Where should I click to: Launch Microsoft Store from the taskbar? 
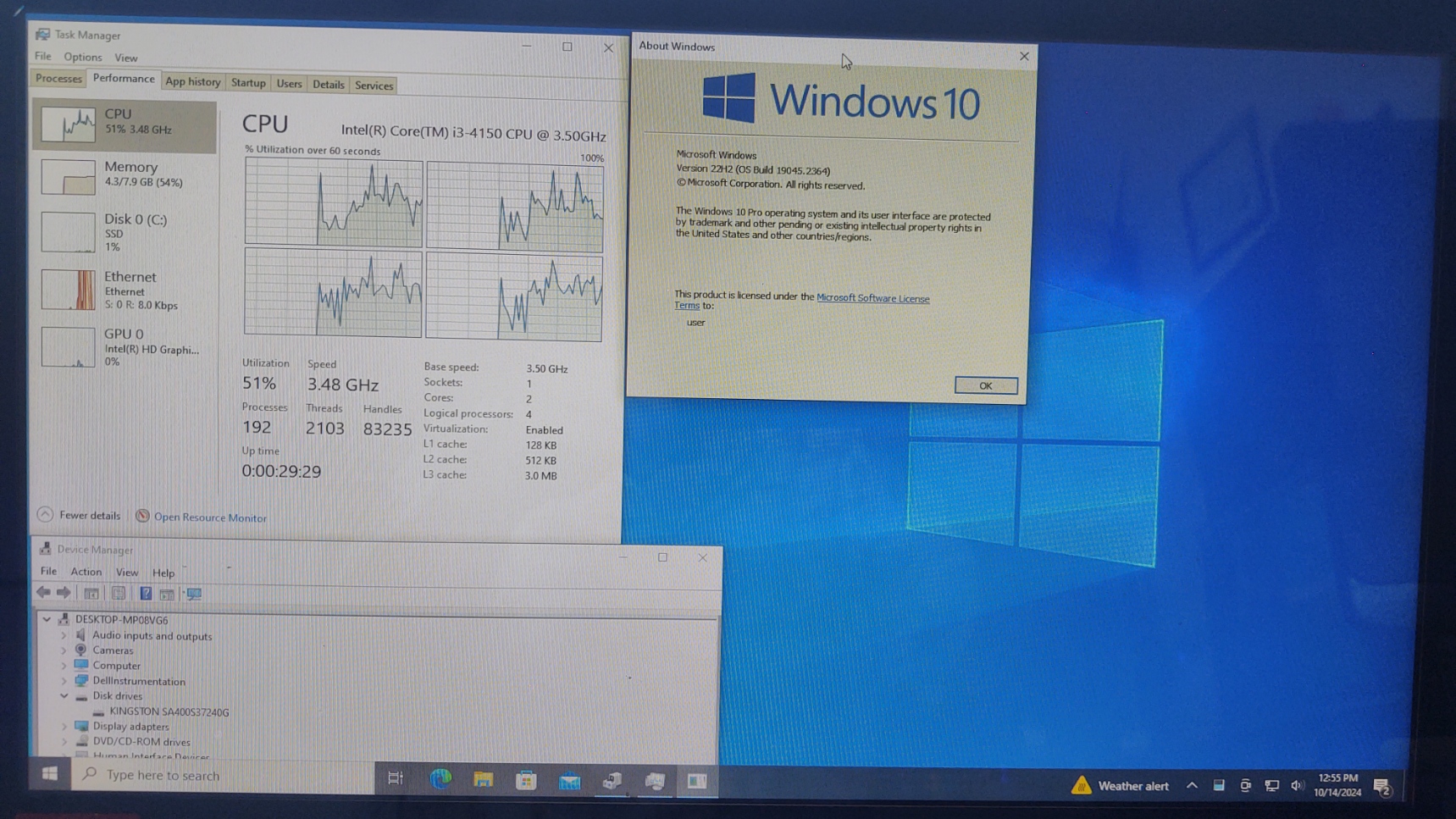click(x=526, y=780)
